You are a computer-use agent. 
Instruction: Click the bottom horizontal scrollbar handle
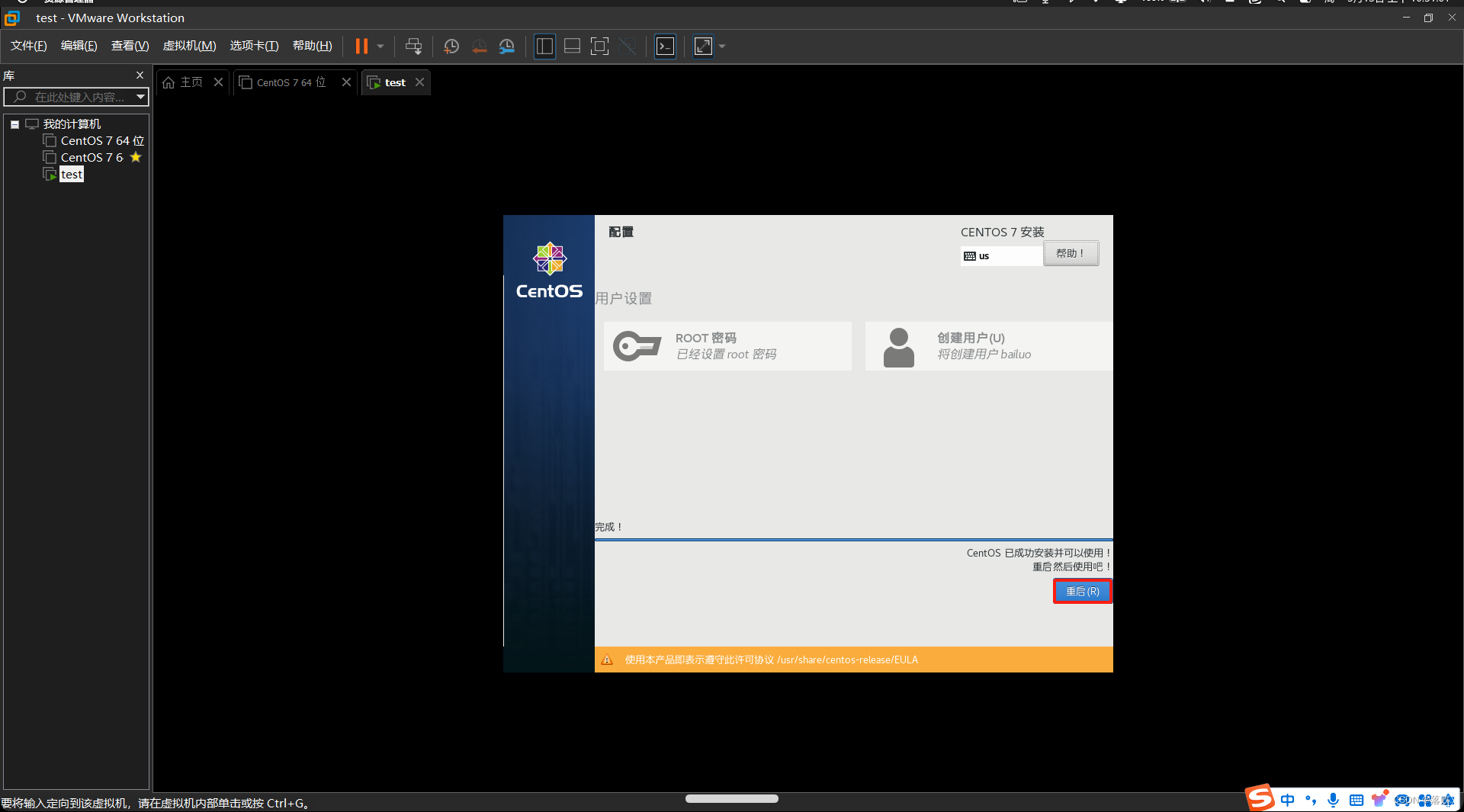[732, 799]
